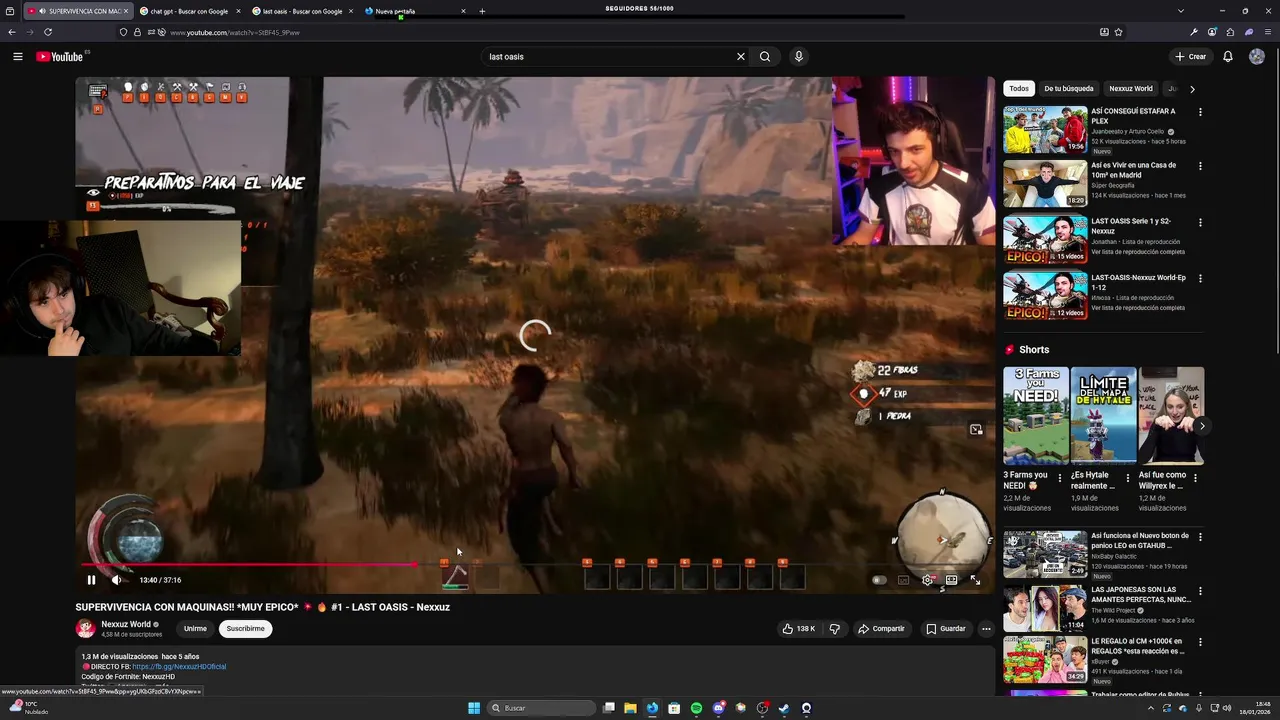This screenshot has width=1280, height=720.
Task: Pause the video
Action: (91, 580)
